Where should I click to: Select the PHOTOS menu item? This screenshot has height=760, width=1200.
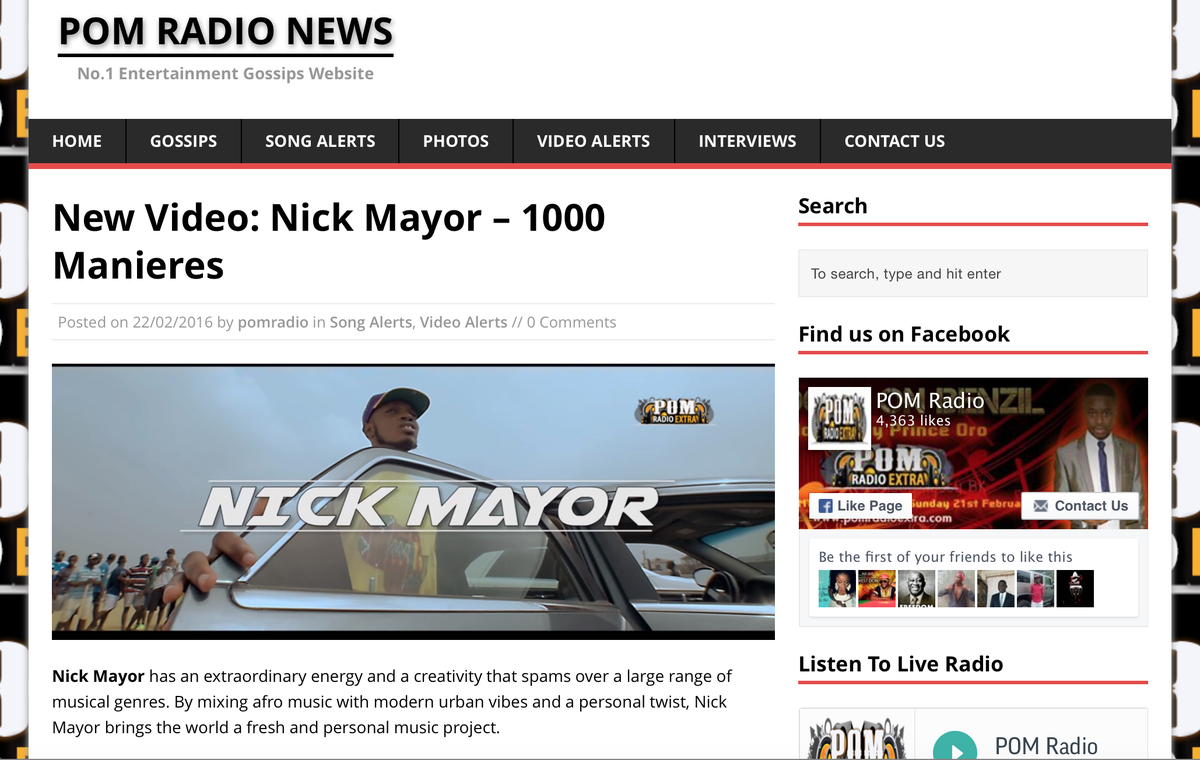(456, 141)
